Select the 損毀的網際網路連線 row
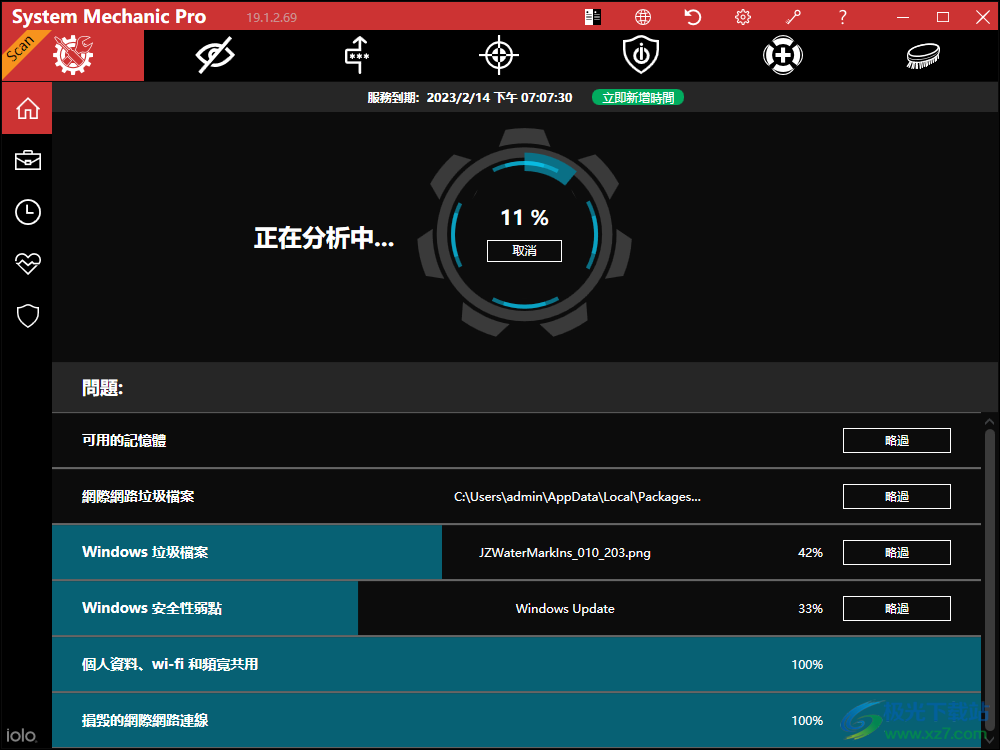 coord(517,721)
